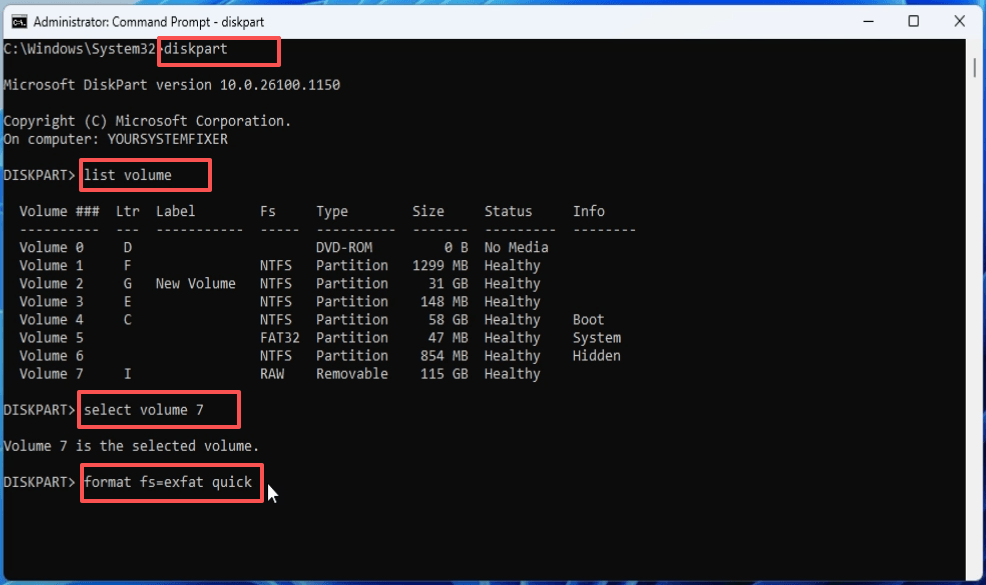
Task: Click the 'On computer: YOURSYSTEMFIXER' line
Action: [x=116, y=139]
